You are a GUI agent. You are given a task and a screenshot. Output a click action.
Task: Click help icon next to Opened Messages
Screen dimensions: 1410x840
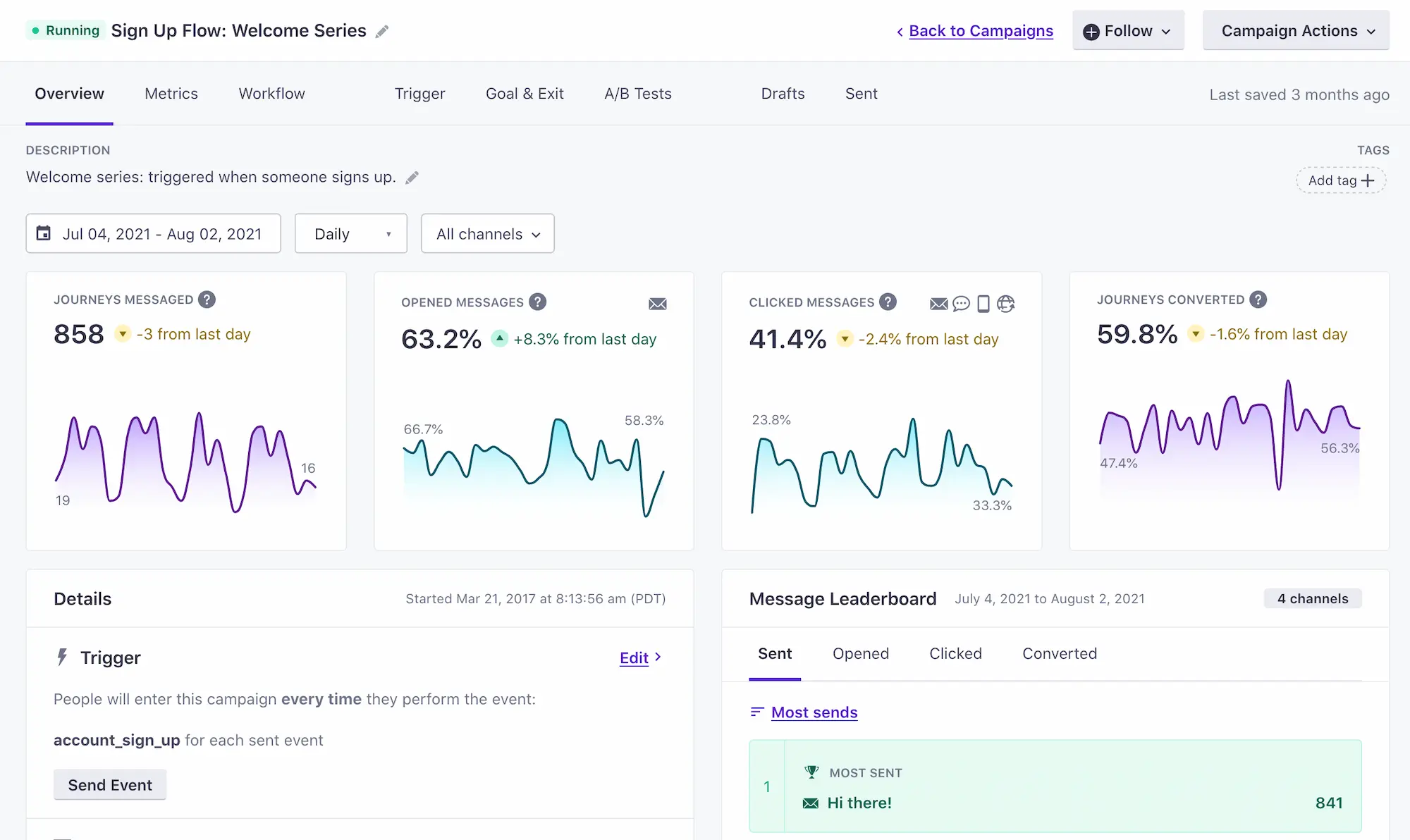[x=537, y=302]
